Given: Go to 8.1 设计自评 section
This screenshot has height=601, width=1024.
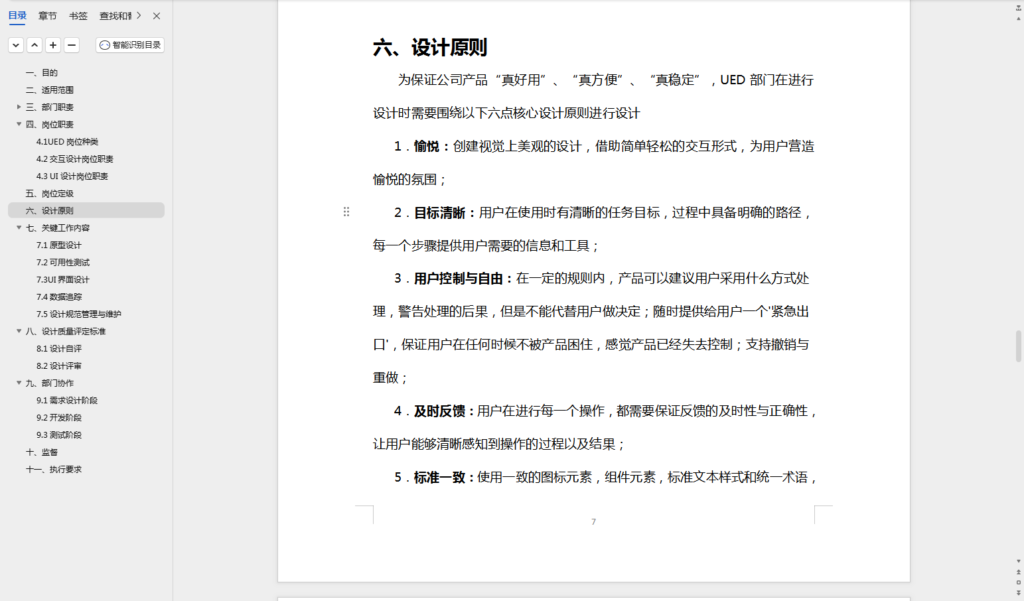Looking at the screenshot, I should pyautogui.click(x=59, y=349).
